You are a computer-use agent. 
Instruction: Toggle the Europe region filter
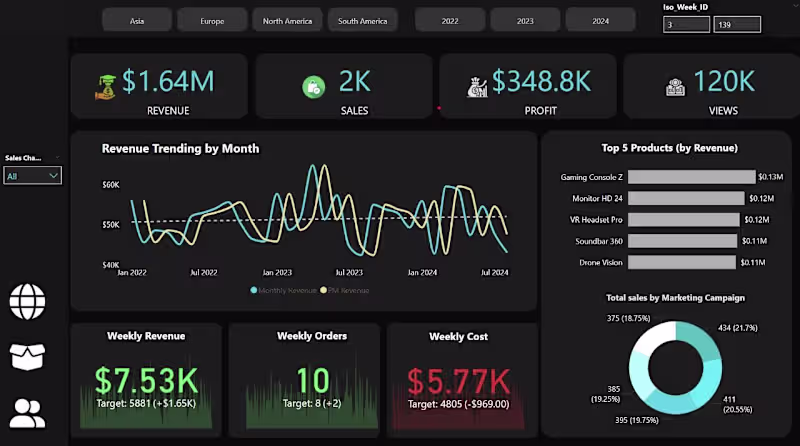coord(212,21)
